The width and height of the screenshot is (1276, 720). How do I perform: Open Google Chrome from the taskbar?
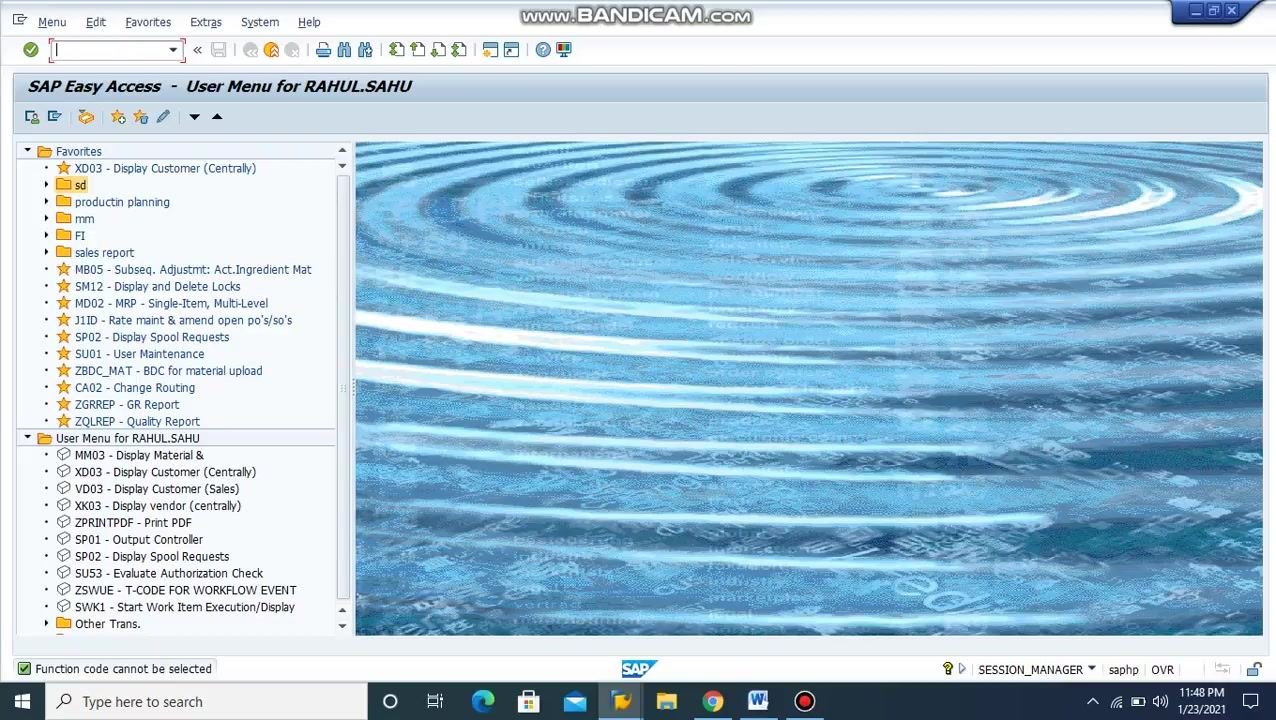coord(712,702)
